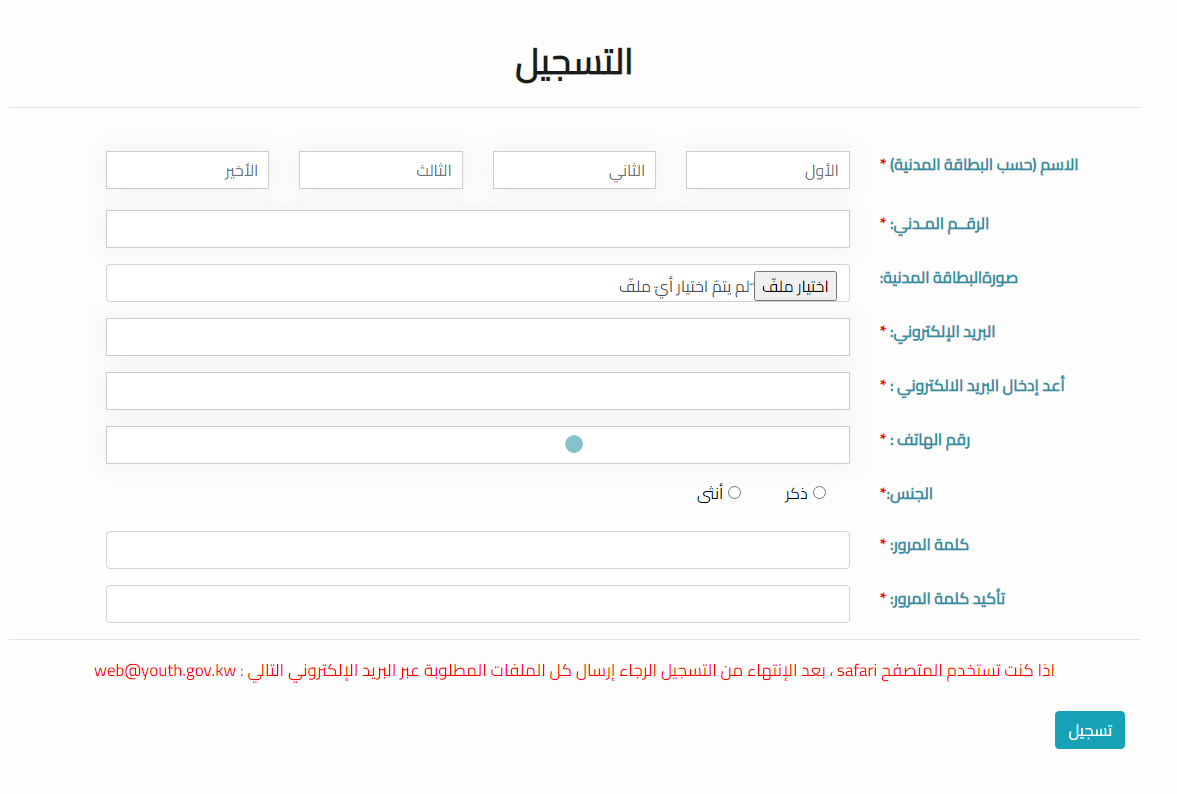
Task: Focus the second name field (الثاني)
Action: (574, 170)
